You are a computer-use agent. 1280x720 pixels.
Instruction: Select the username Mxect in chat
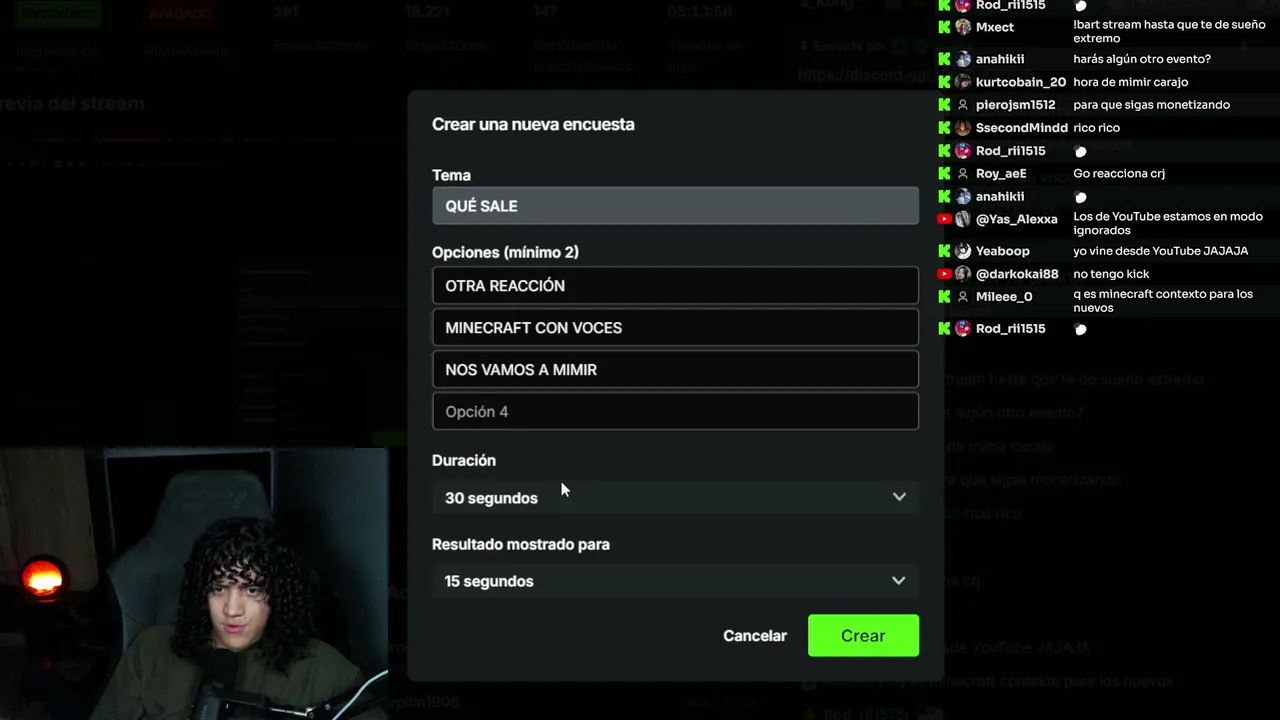click(995, 27)
